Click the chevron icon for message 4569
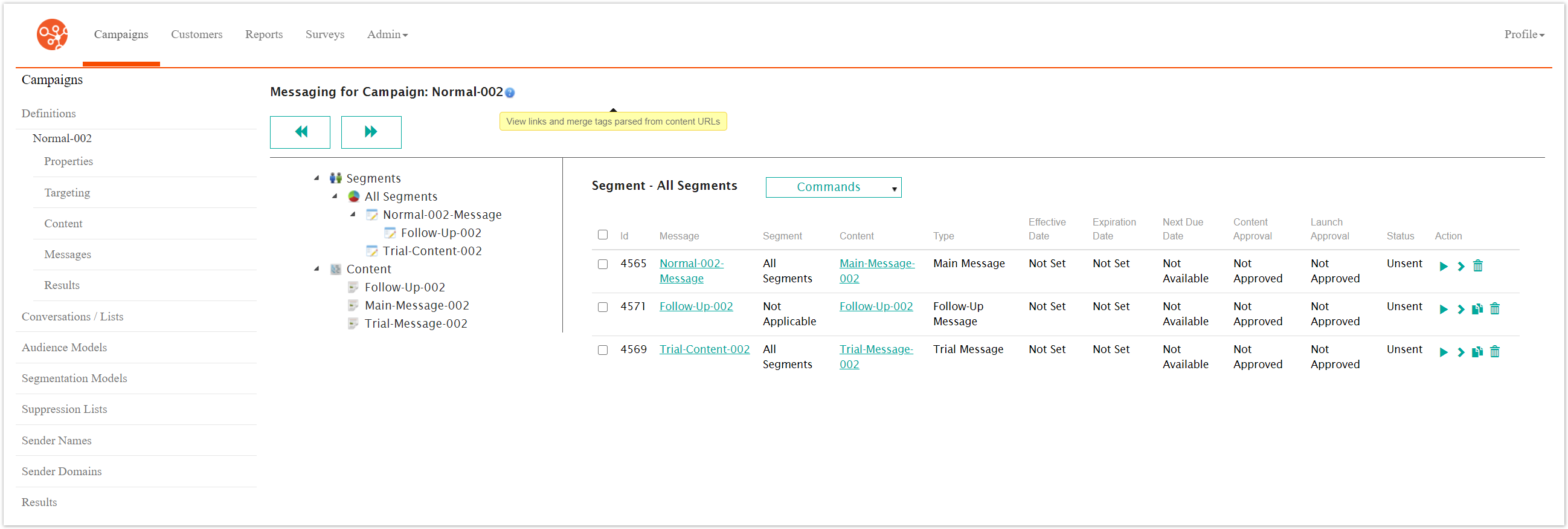This screenshot has height=529, width=1568. (x=1461, y=352)
